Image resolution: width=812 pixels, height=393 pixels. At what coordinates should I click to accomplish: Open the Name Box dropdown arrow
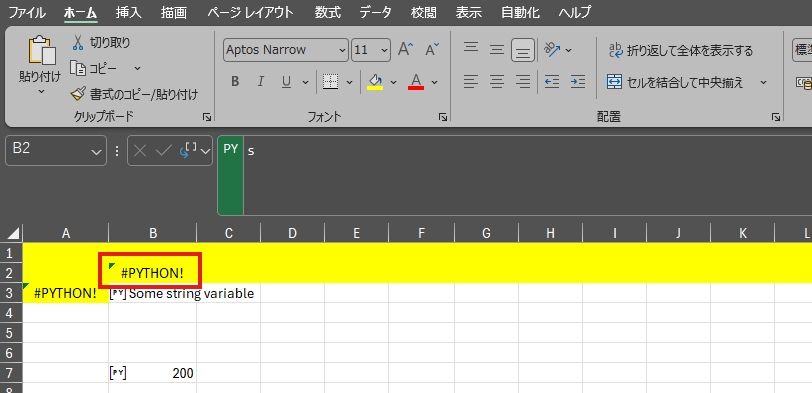click(x=95, y=151)
